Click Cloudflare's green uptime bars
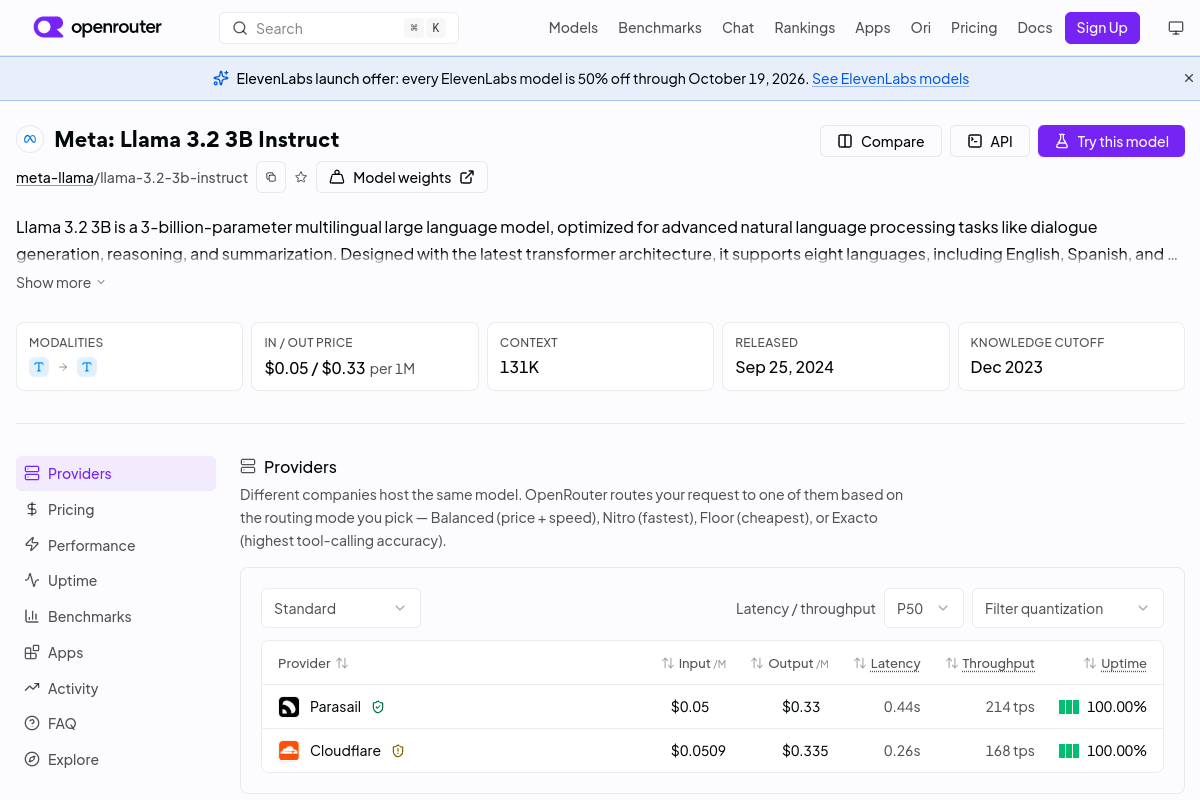 (x=1069, y=751)
